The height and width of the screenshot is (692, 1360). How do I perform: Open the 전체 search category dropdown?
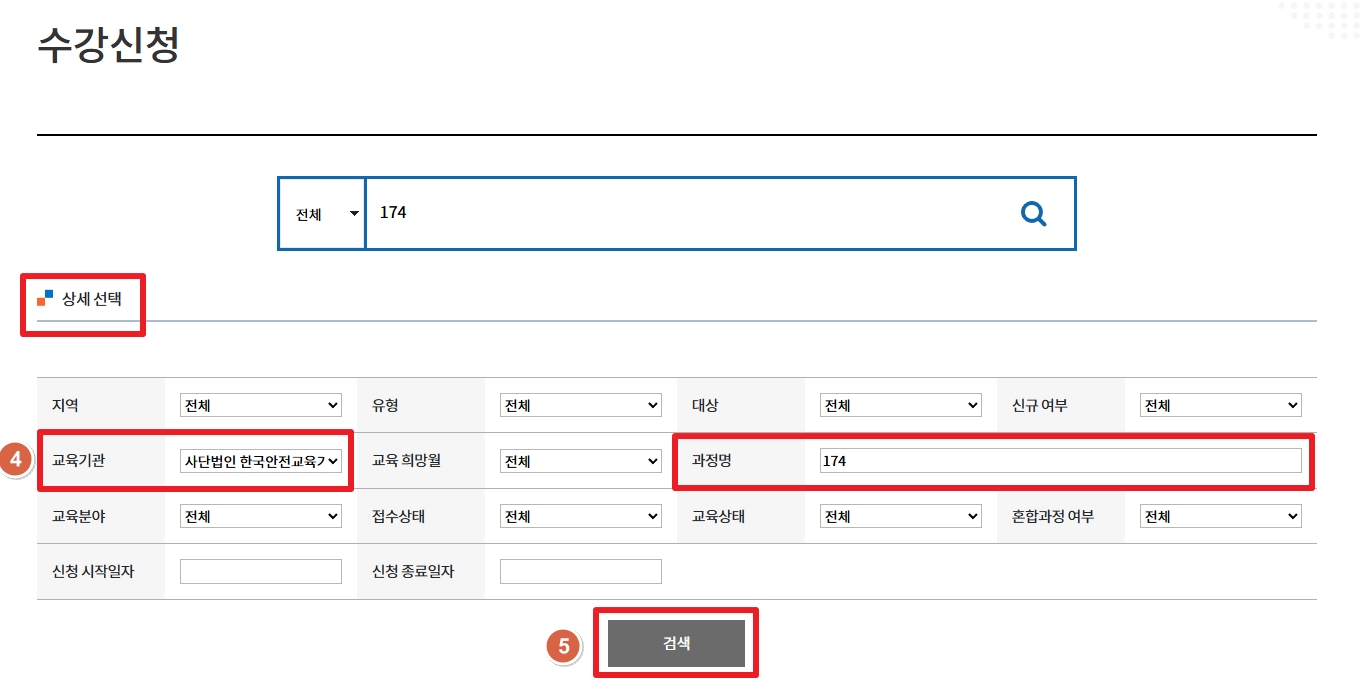click(x=323, y=214)
